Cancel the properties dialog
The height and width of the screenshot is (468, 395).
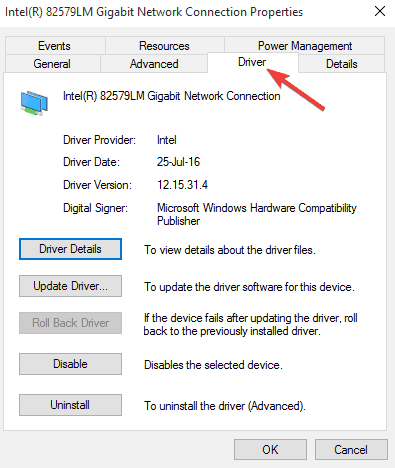click(x=351, y=450)
